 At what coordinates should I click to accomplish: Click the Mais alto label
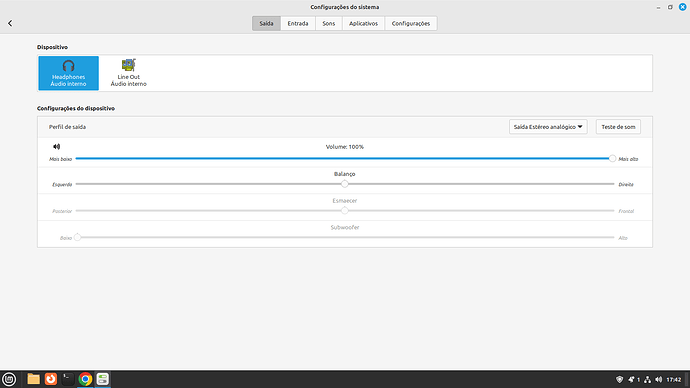(x=628, y=159)
